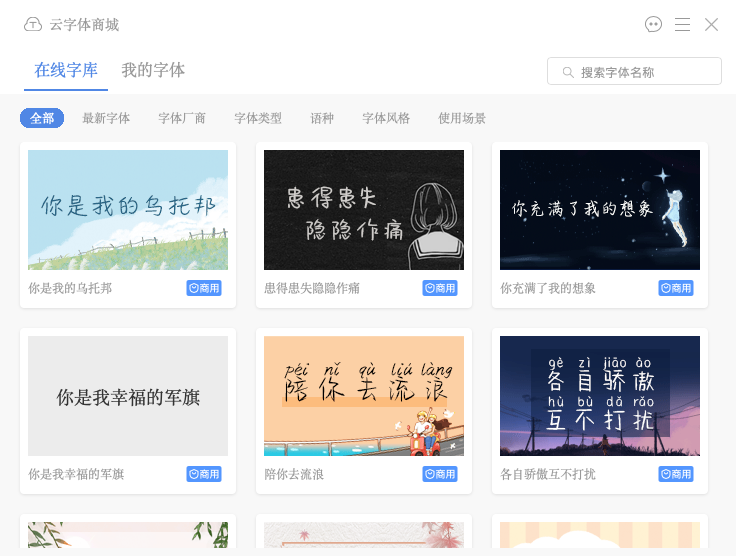Open the 使用场景 filter
Screen dimensions: 736x556
(x=462, y=118)
